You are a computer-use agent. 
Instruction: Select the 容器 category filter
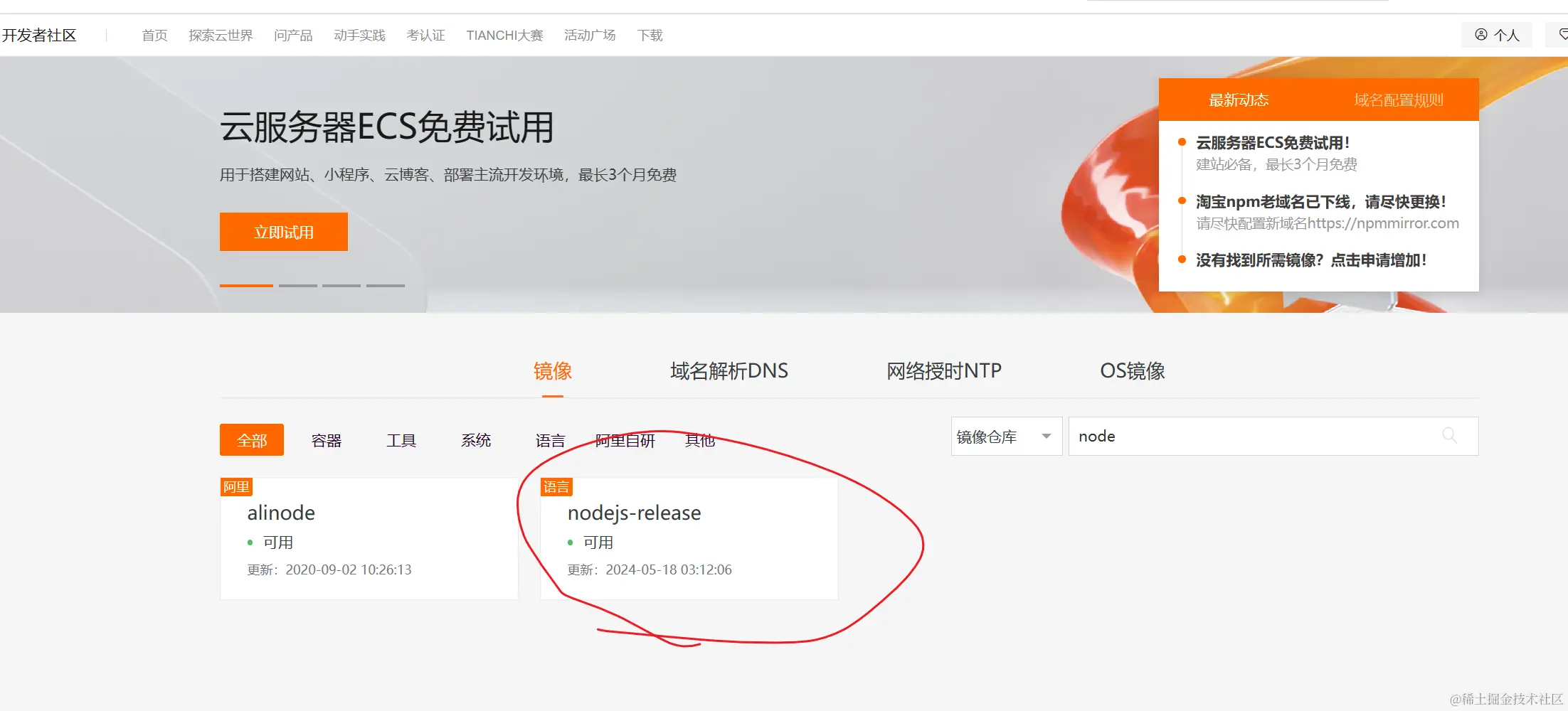[x=327, y=440]
